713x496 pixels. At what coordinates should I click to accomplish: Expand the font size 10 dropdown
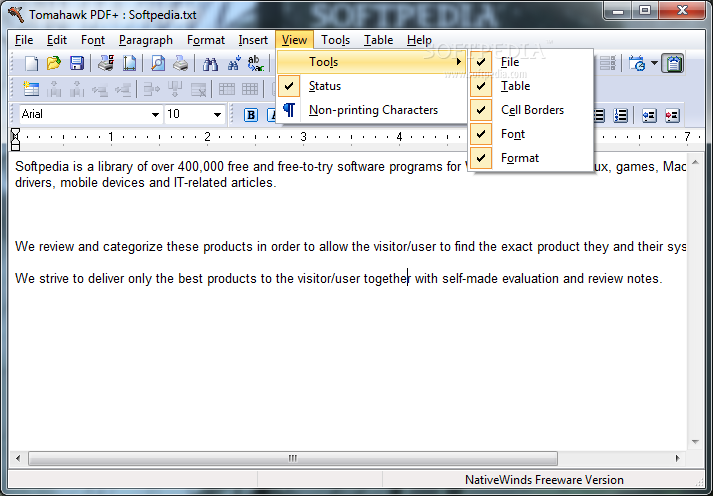tap(217, 115)
